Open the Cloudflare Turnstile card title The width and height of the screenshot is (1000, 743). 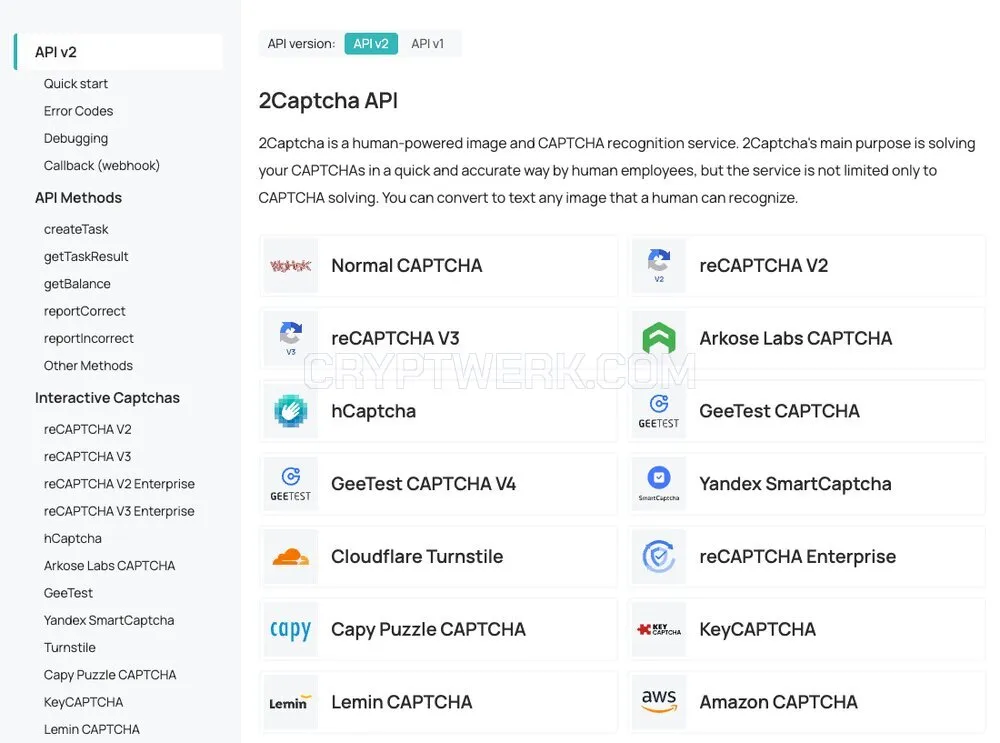coord(417,556)
